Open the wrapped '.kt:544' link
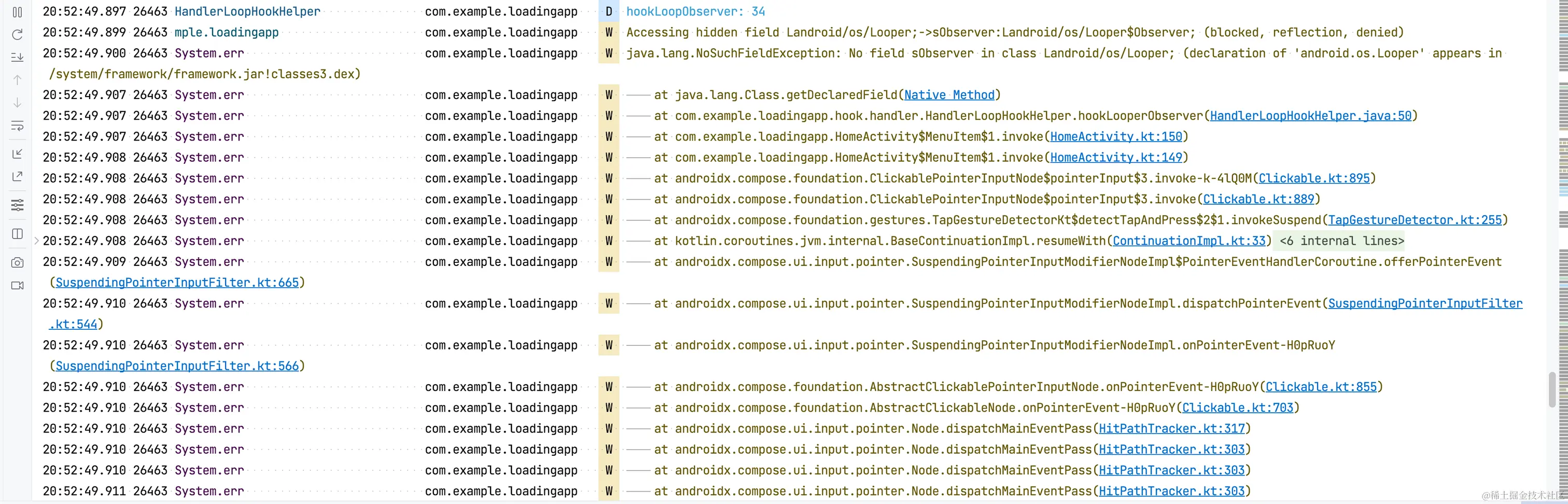This screenshot has height=504, width=1568. (x=73, y=325)
